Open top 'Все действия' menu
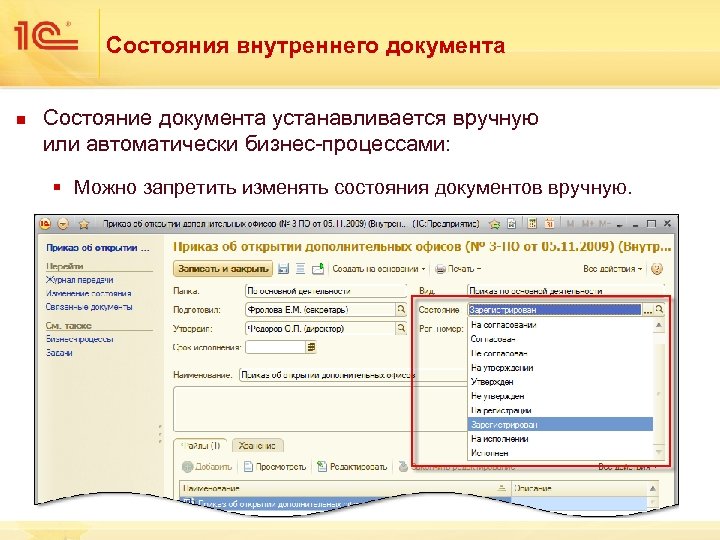Screen dimensions: 720x540 613,269
